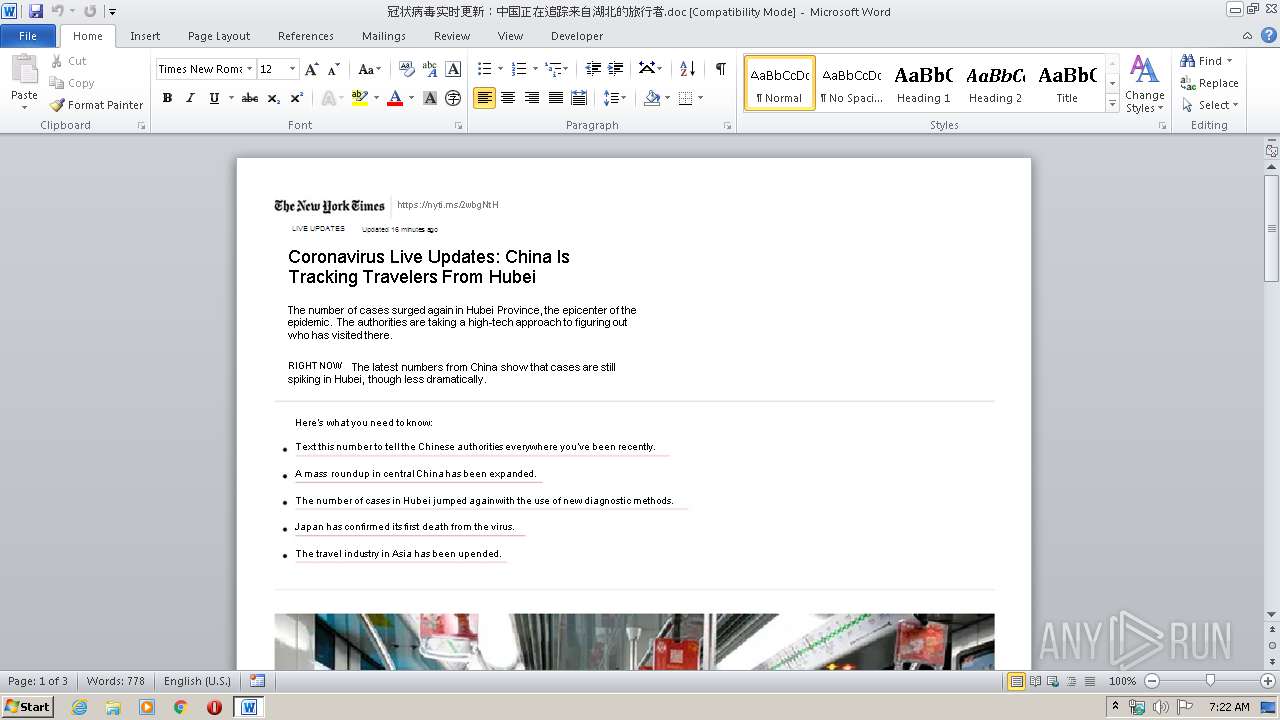Click the vertical scrollbar thumb
Viewport: 1280px width, 720px height.
point(1271,228)
